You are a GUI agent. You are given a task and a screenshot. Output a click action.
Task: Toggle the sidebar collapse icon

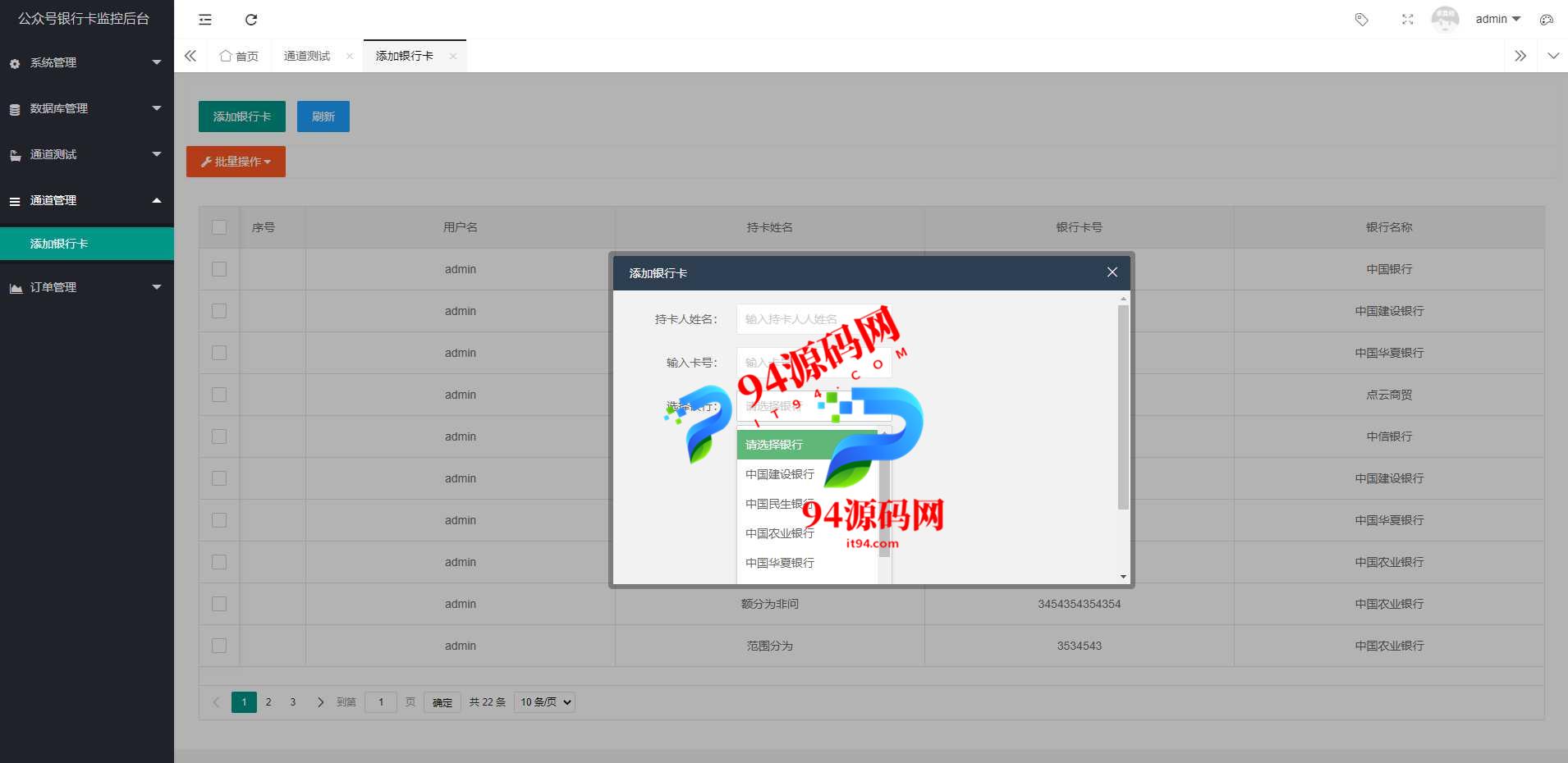coord(205,20)
